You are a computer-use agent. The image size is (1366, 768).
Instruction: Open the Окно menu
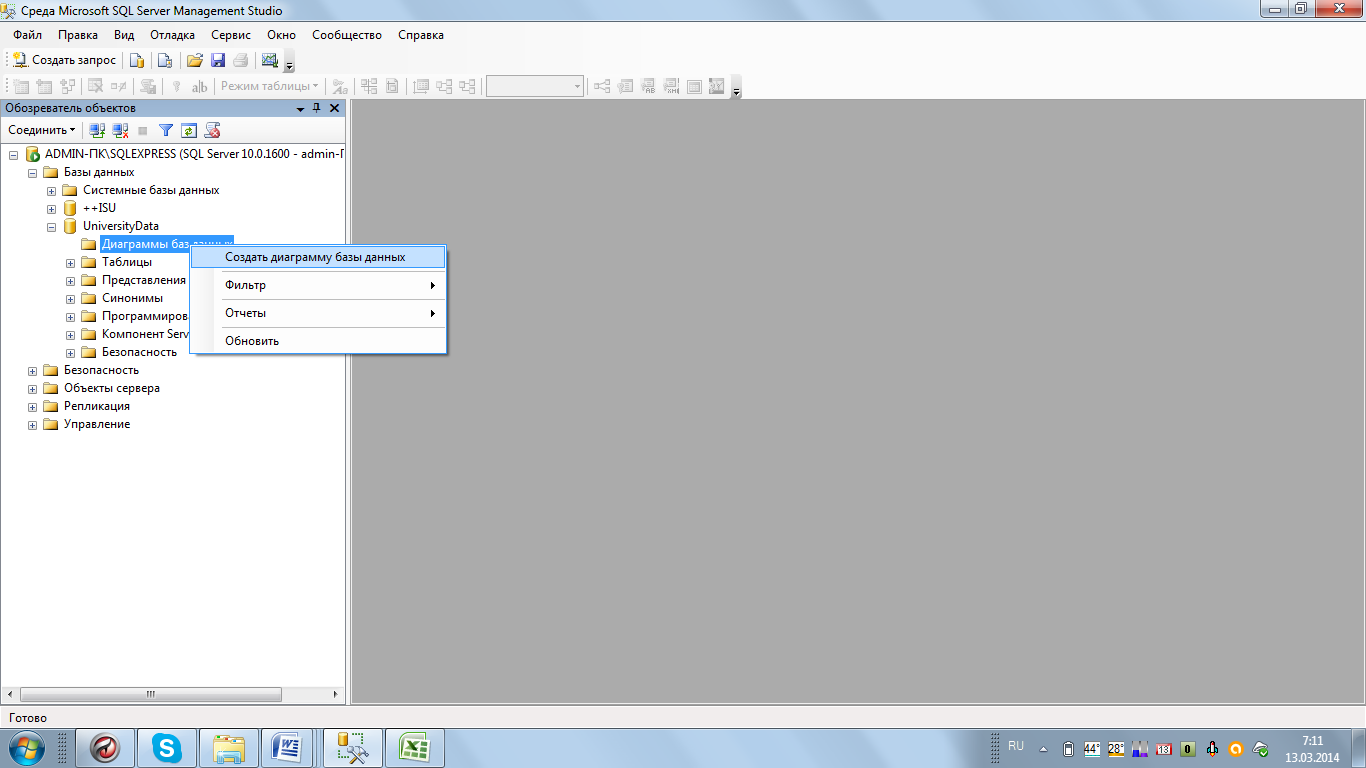282,35
